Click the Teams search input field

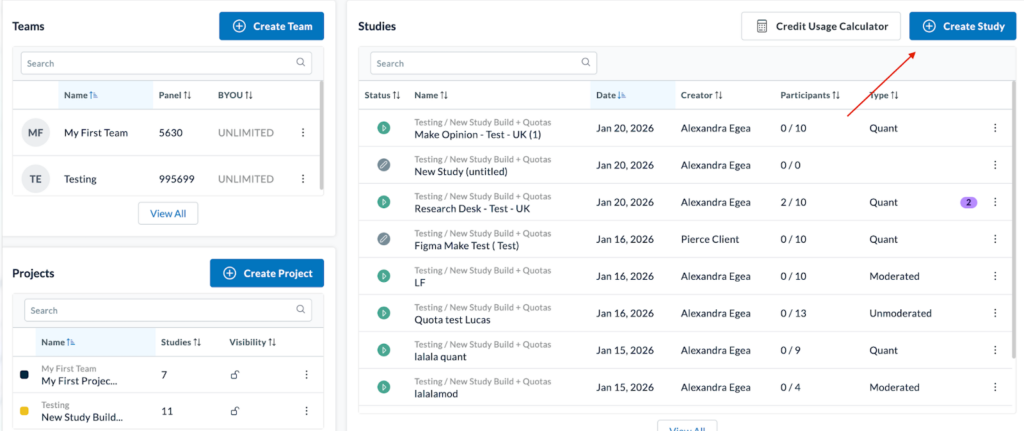point(160,63)
